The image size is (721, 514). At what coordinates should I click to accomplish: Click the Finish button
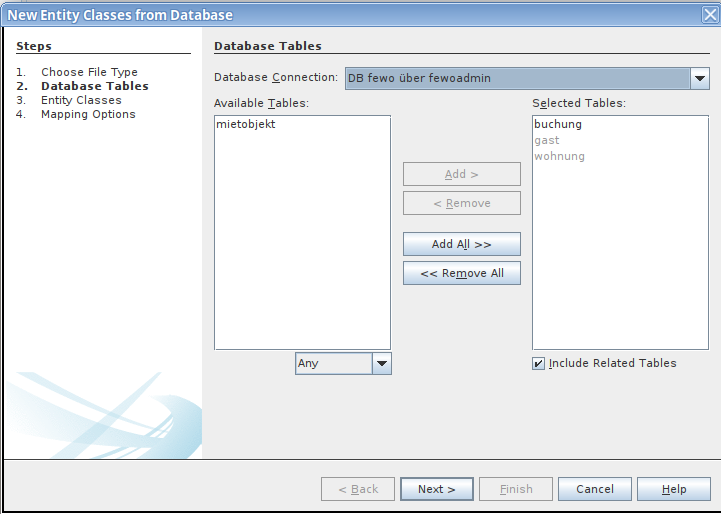[516, 489]
